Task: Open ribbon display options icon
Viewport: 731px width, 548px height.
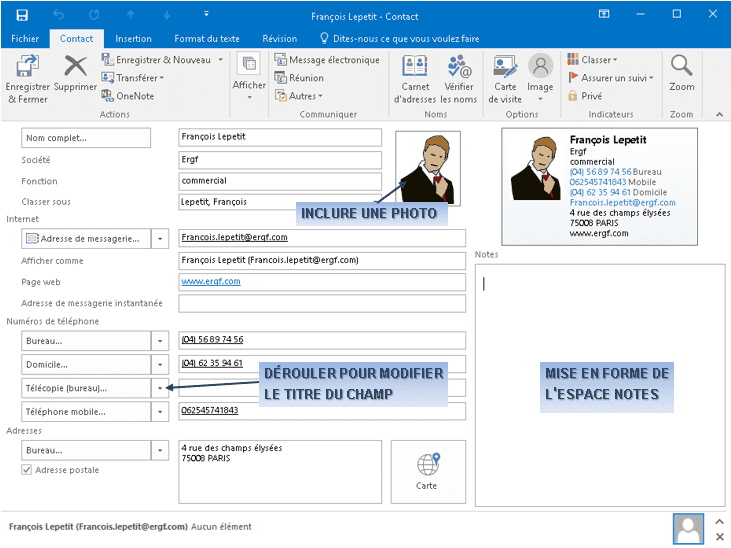Action: [x=604, y=14]
